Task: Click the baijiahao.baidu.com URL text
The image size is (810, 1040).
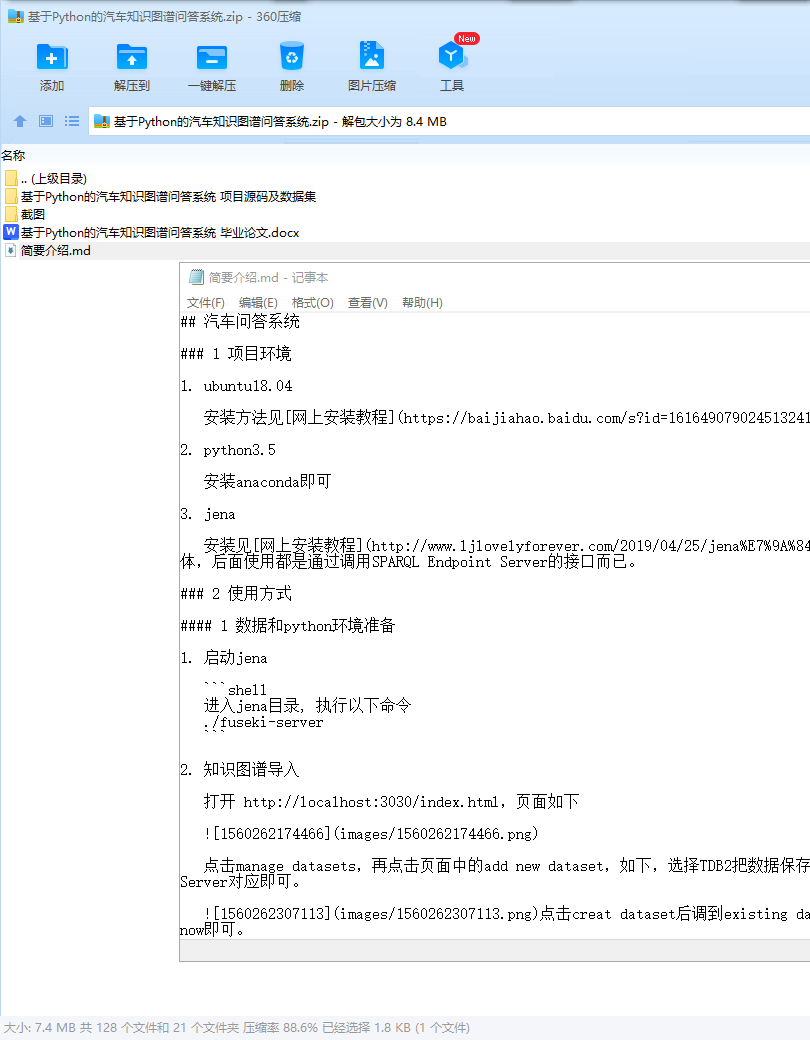Action: pyautogui.click(x=606, y=418)
